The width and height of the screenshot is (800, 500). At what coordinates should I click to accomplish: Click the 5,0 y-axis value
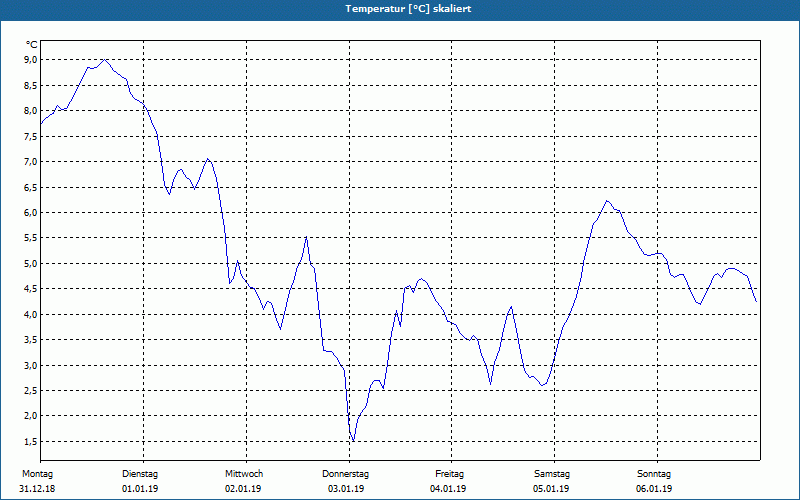pos(31,263)
